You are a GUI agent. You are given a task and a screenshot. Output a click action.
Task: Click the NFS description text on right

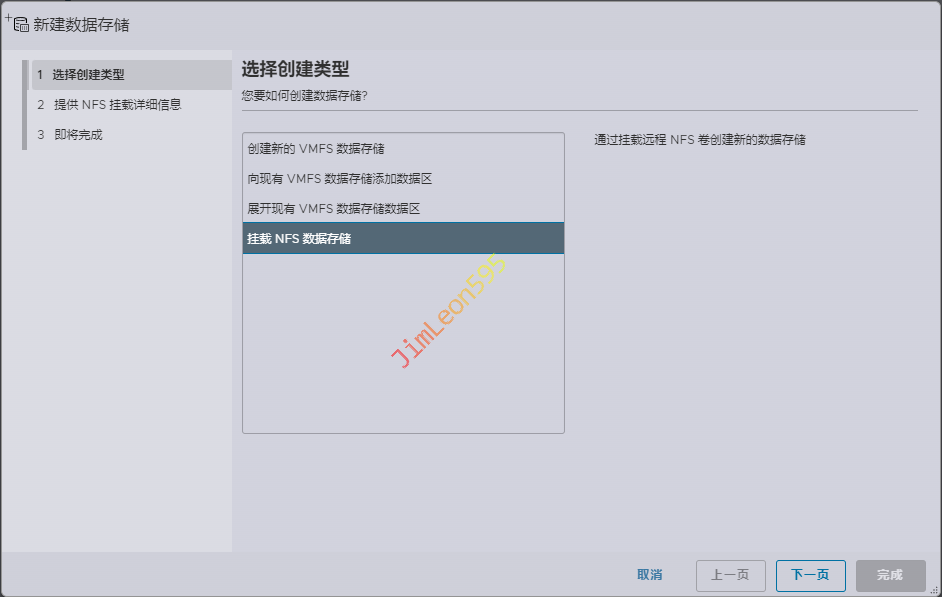click(x=700, y=140)
